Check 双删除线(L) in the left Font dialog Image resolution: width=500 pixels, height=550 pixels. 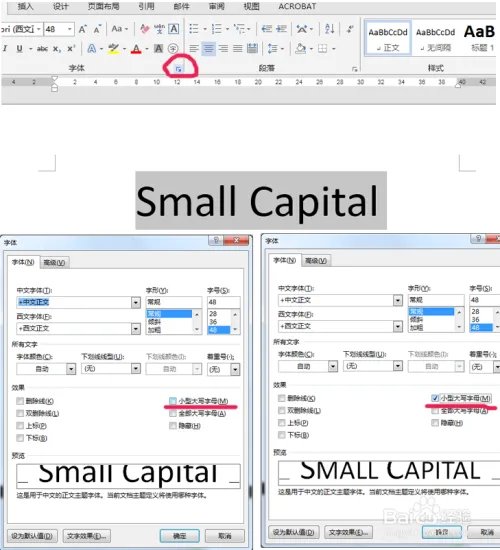(x=20, y=413)
